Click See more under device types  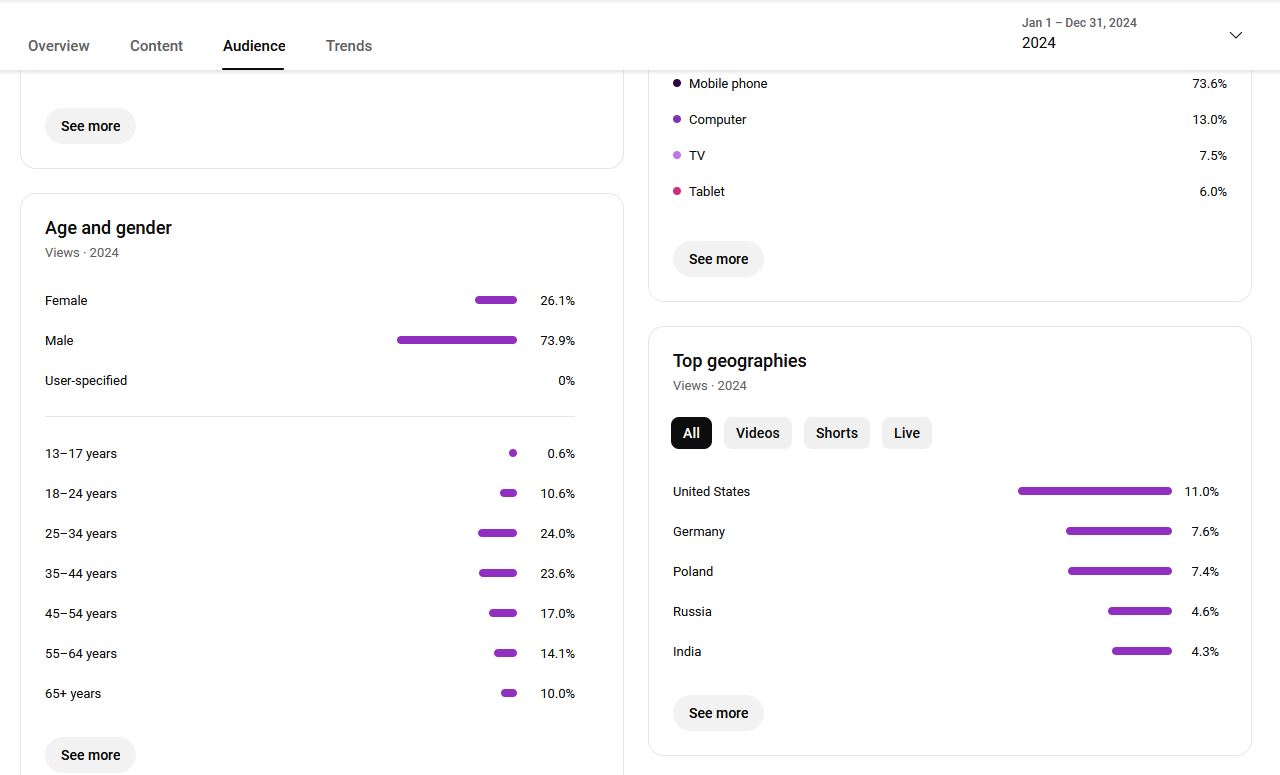point(718,259)
